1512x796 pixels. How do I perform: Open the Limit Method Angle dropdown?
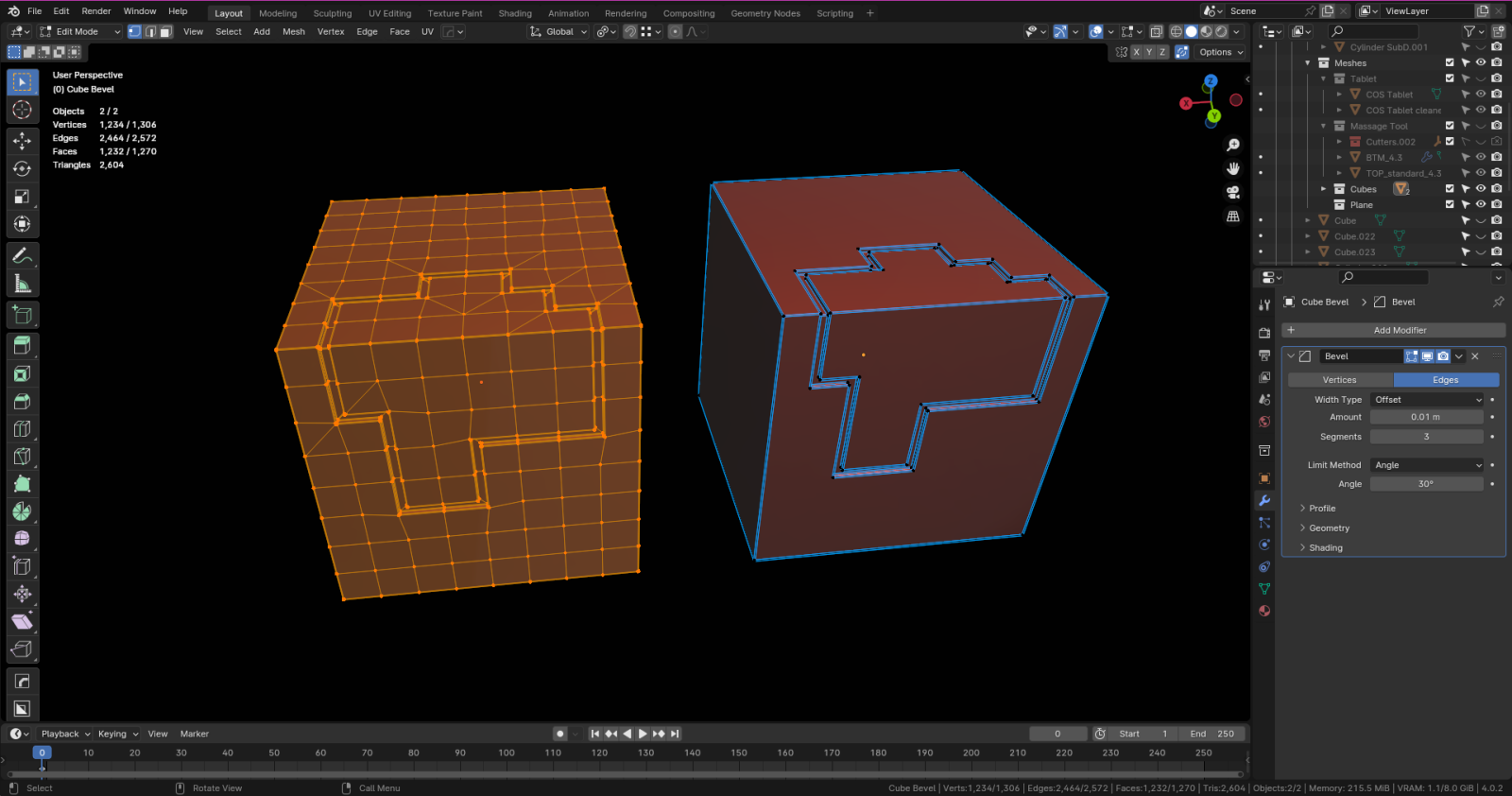[x=1427, y=465]
